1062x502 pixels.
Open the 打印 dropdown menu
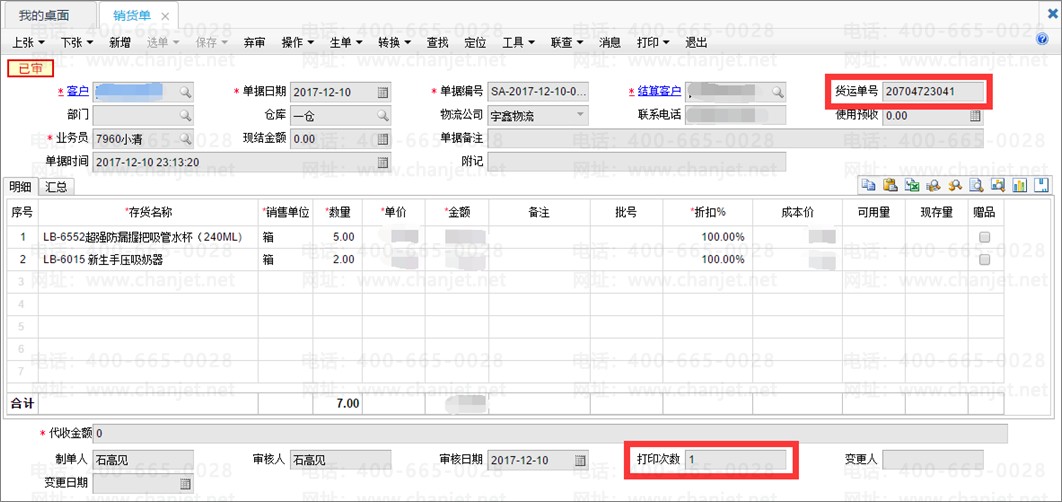coord(654,42)
